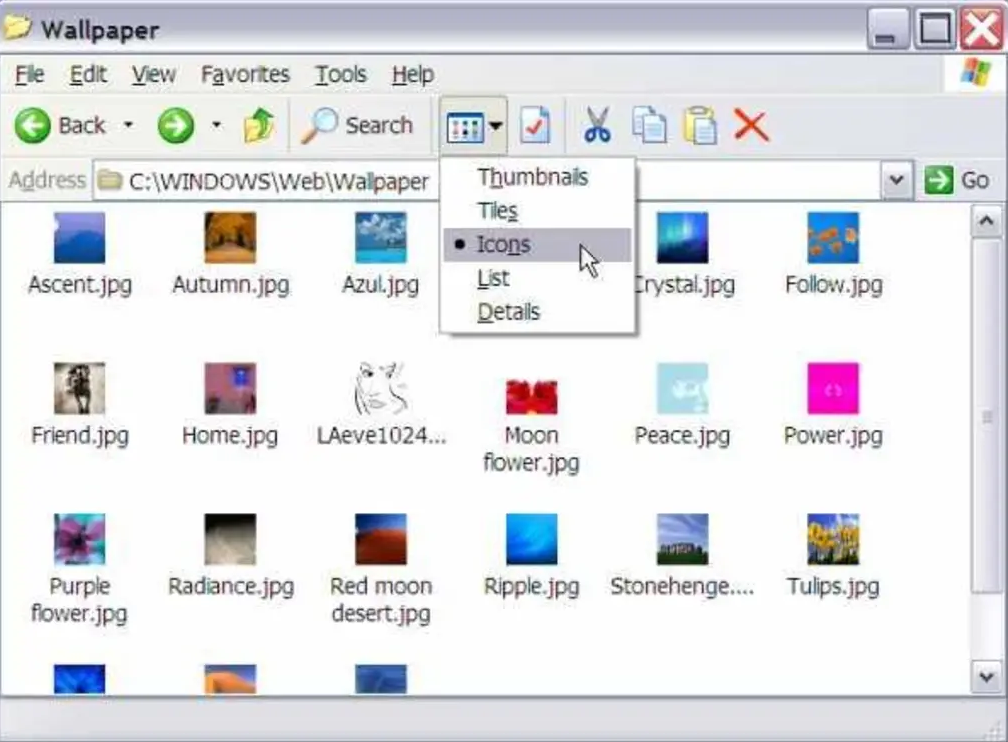Click the Copy toolbar icon
The image size is (1008, 742).
[x=649, y=126]
